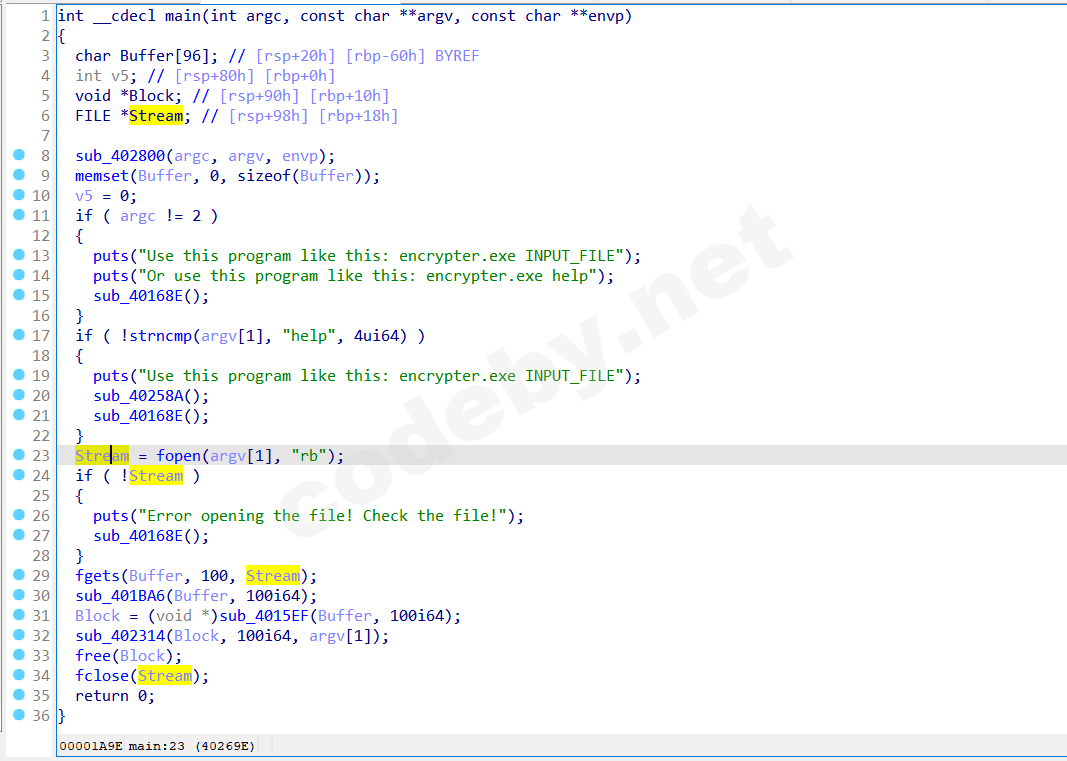Click the strncmp call on line 17
The image size is (1067, 761).
coord(160,336)
